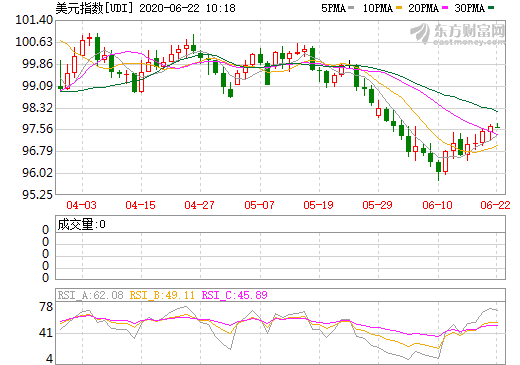Click price axis label 98.32
Viewport: 520px width, 365px height.
(37, 108)
